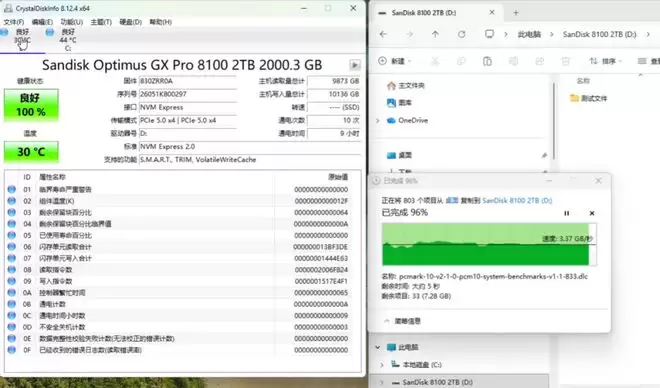Open the 硬盘(D) menu
The height and width of the screenshot is (388, 660).
click(130, 22)
